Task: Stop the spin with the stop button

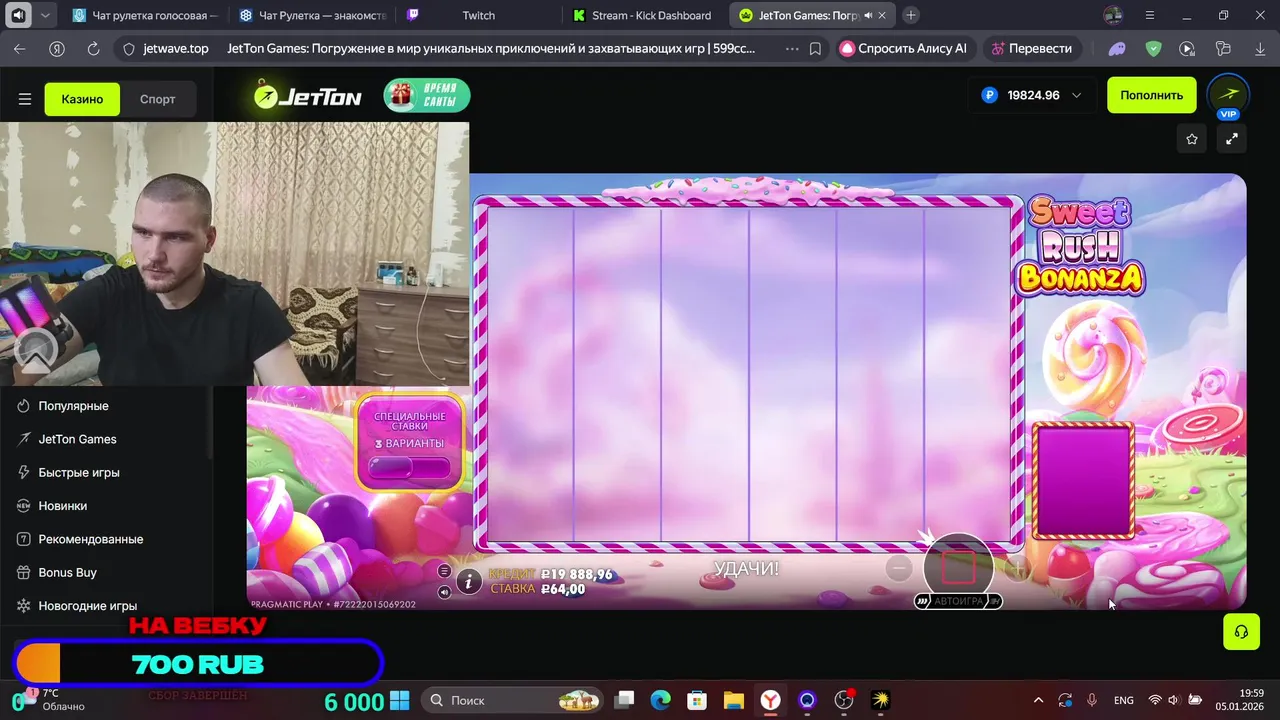Action: [958, 567]
